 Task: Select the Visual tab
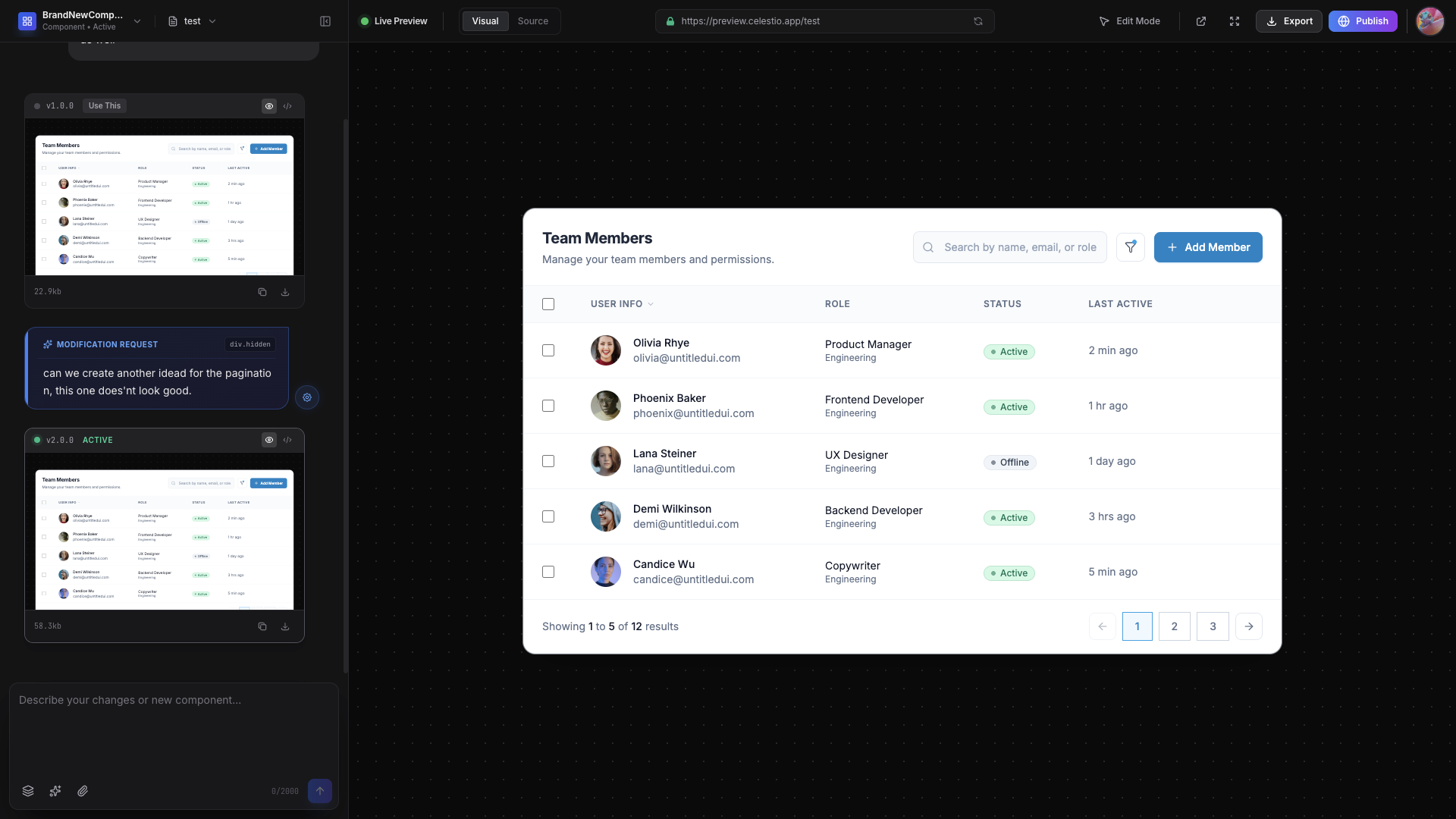coord(485,21)
